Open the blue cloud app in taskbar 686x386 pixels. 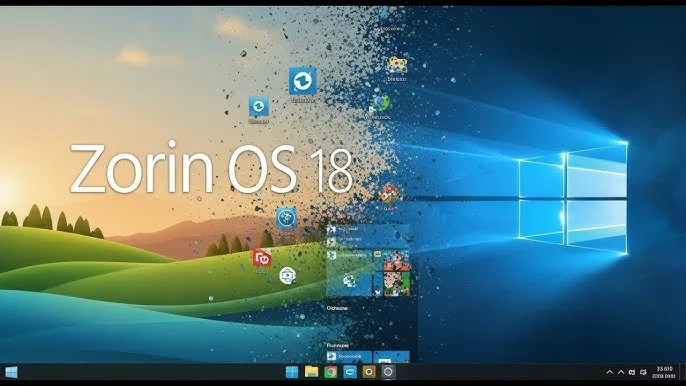pyautogui.click(x=350, y=372)
